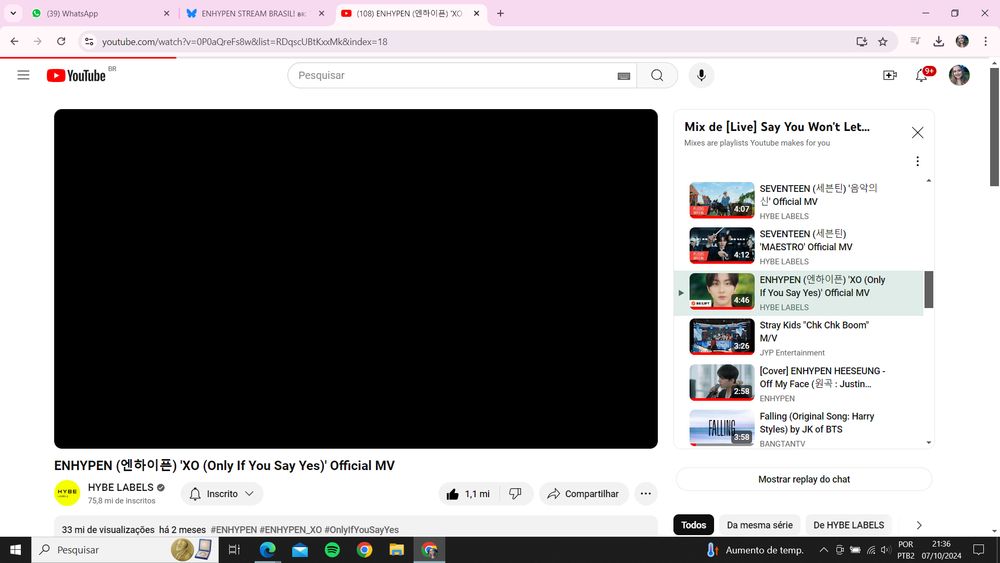Screen dimensions: 1000x563
Task: Play SEVENTEEN 'MAESTRO' Official MV
Action: tap(797, 247)
